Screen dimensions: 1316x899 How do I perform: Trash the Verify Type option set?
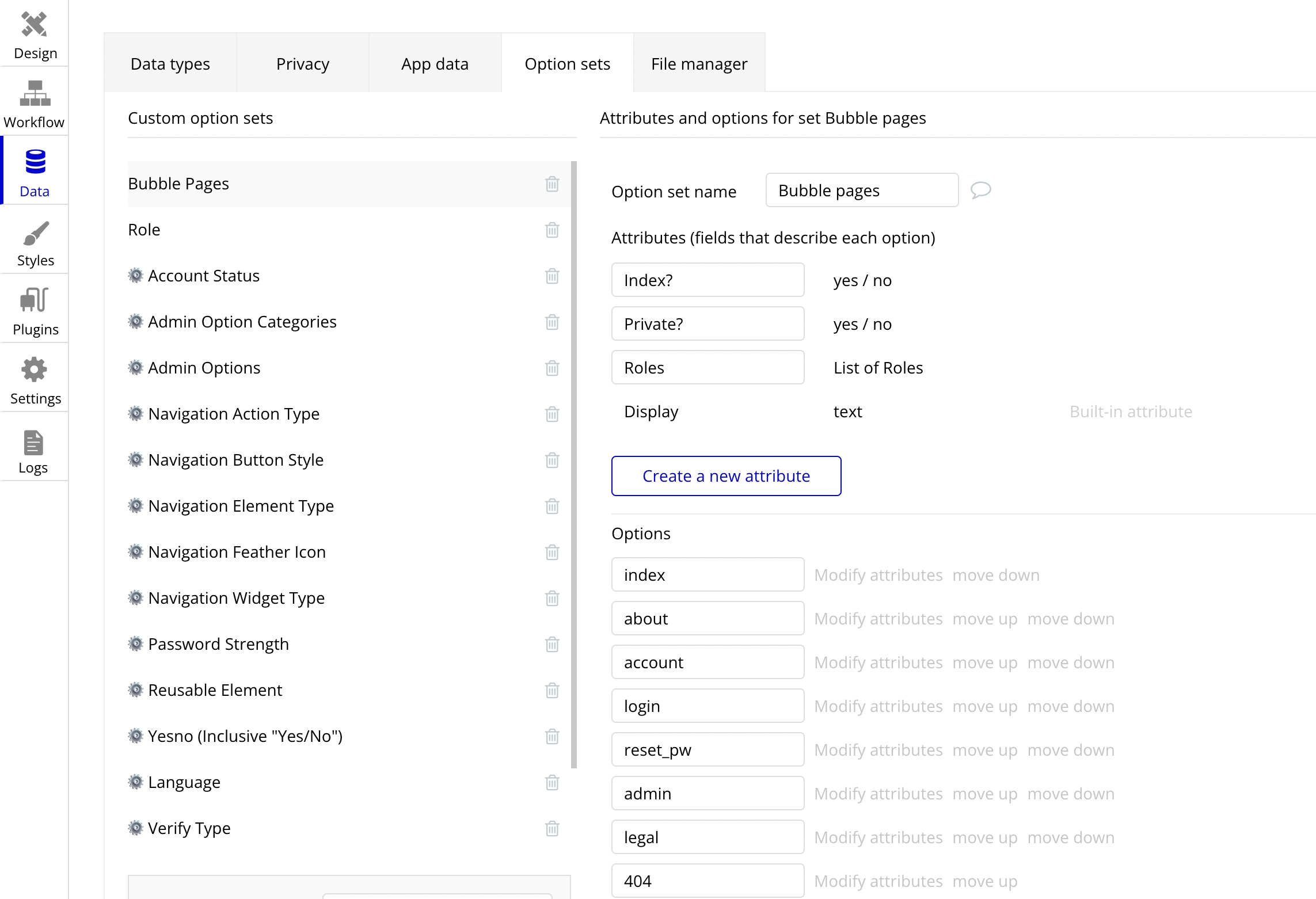tap(551, 828)
